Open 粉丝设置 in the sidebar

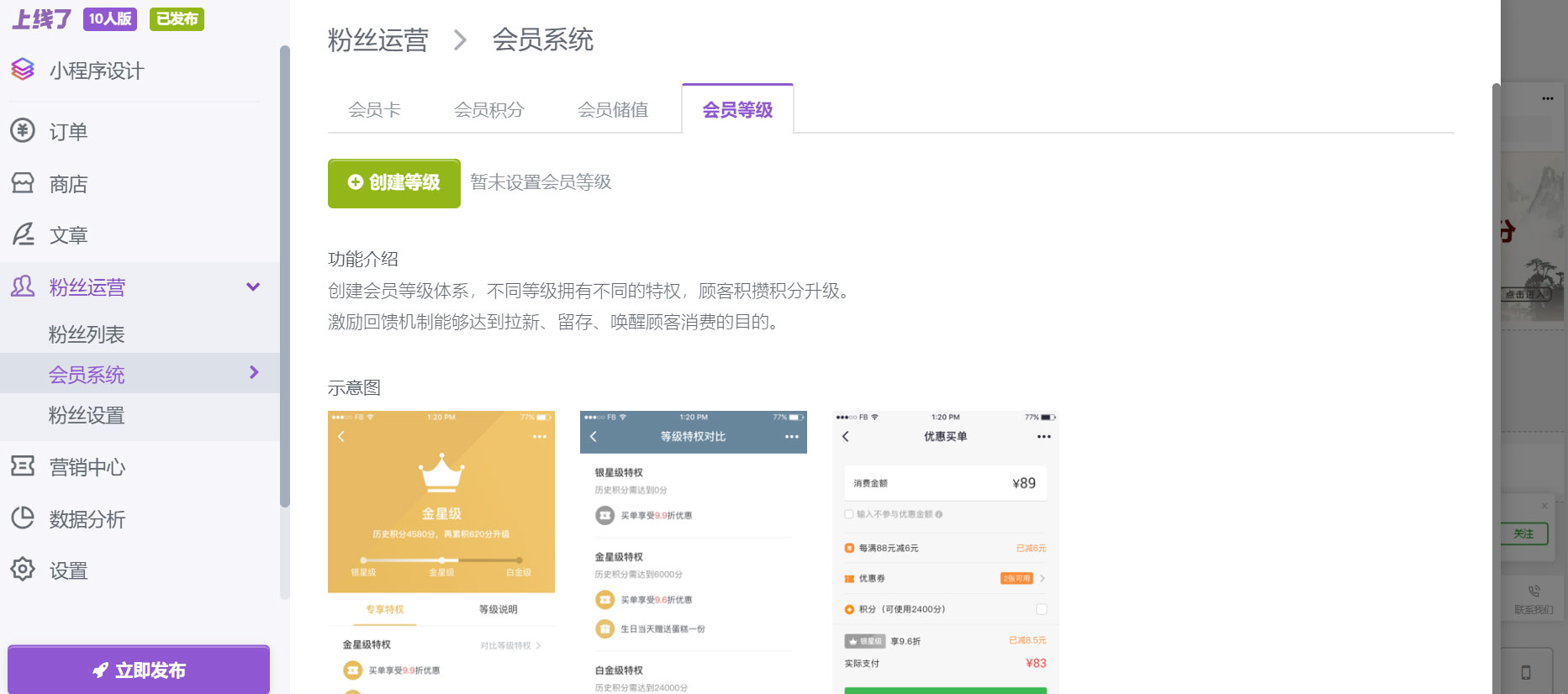[x=87, y=415]
